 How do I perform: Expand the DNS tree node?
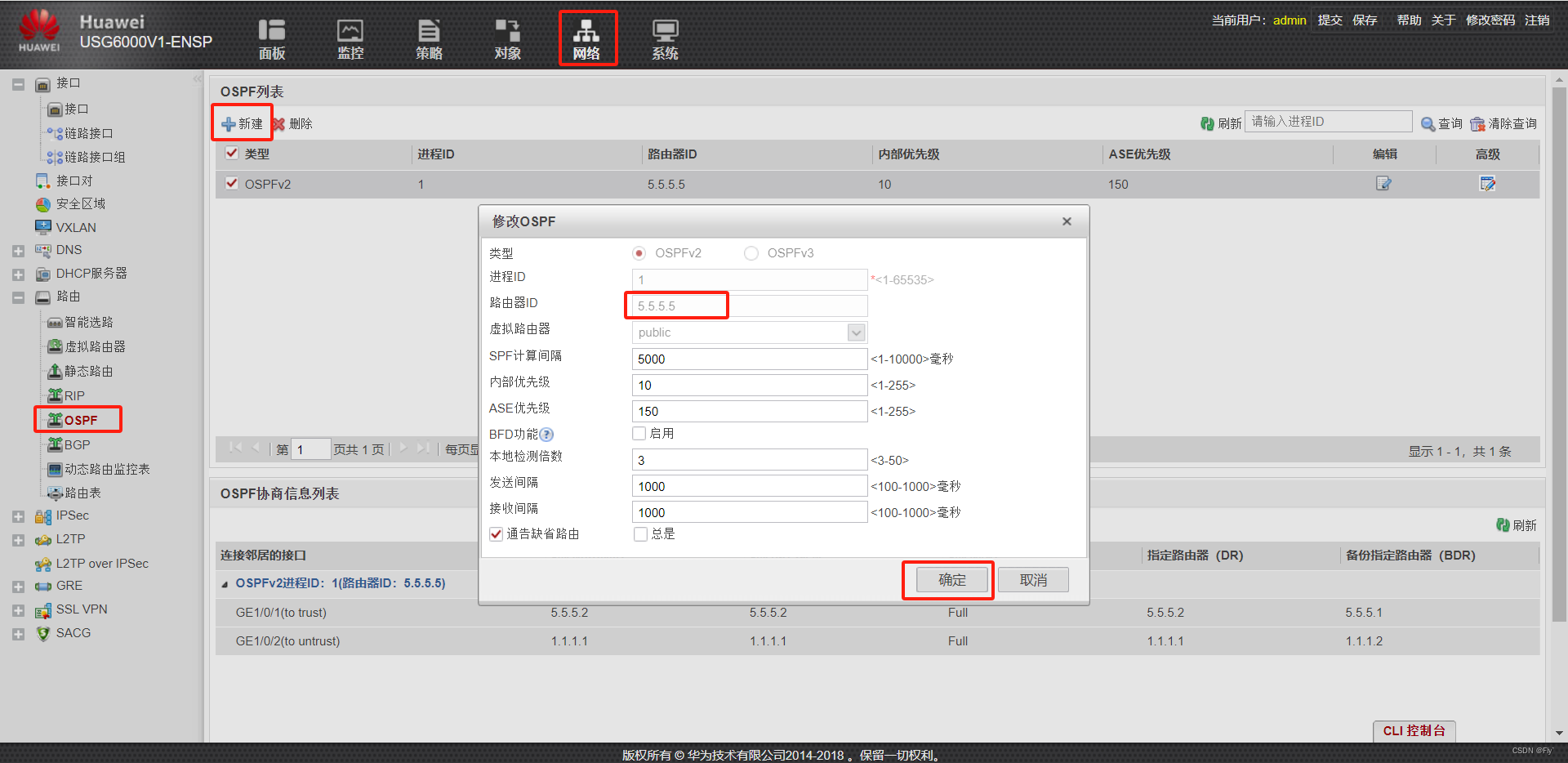coord(18,251)
